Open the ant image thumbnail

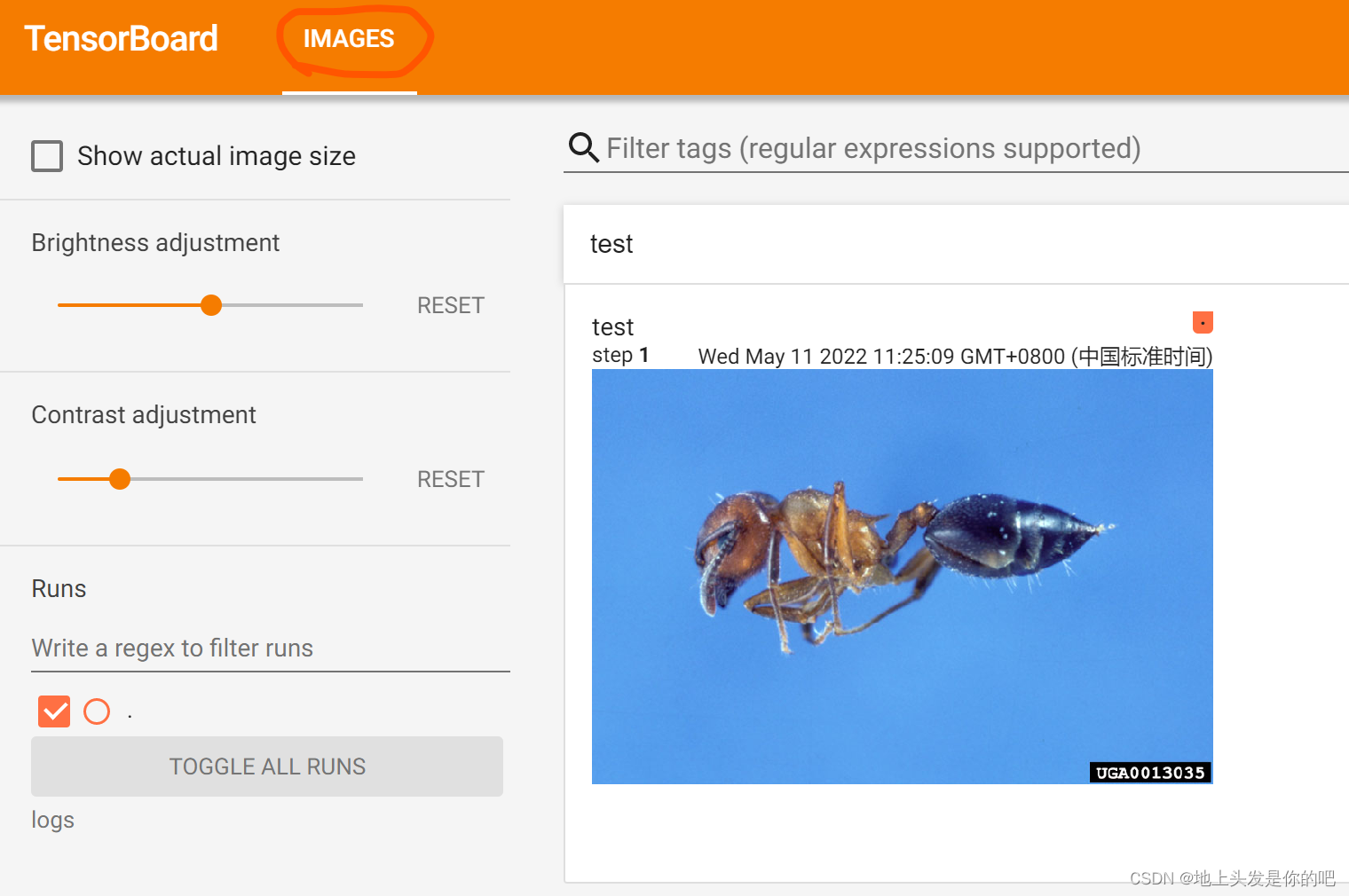(903, 577)
